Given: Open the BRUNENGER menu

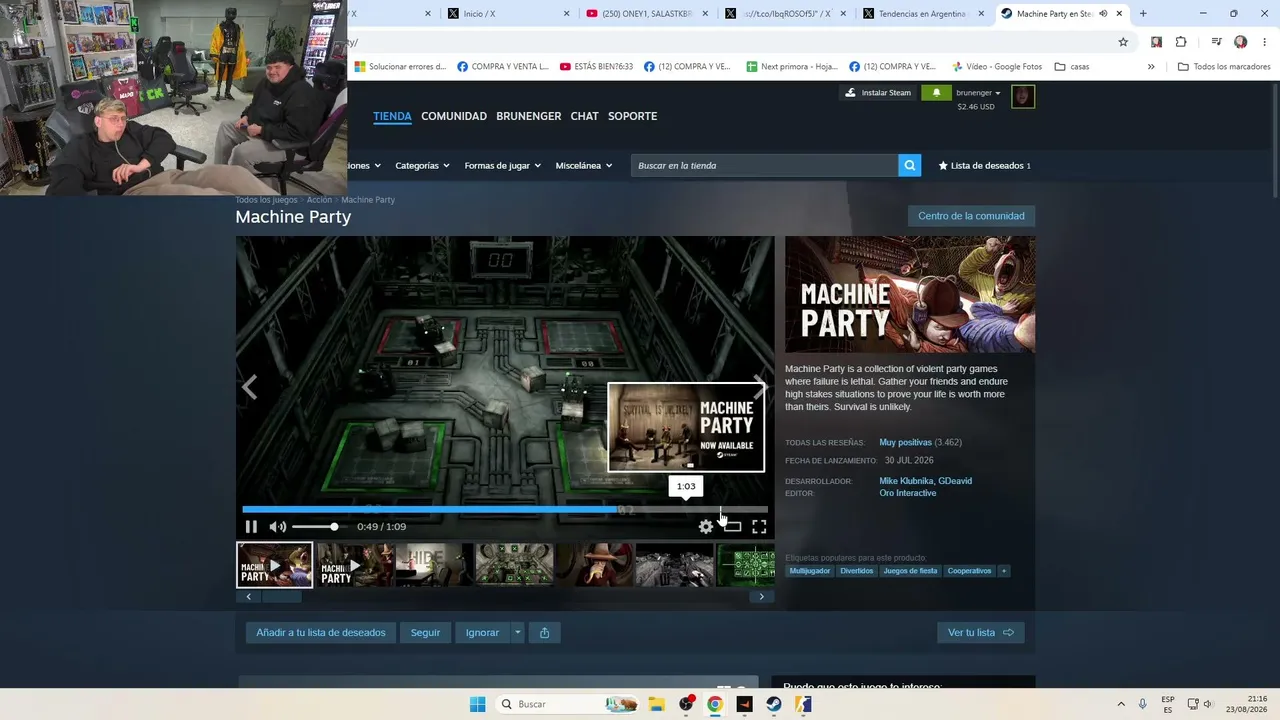Looking at the screenshot, I should pos(529,116).
